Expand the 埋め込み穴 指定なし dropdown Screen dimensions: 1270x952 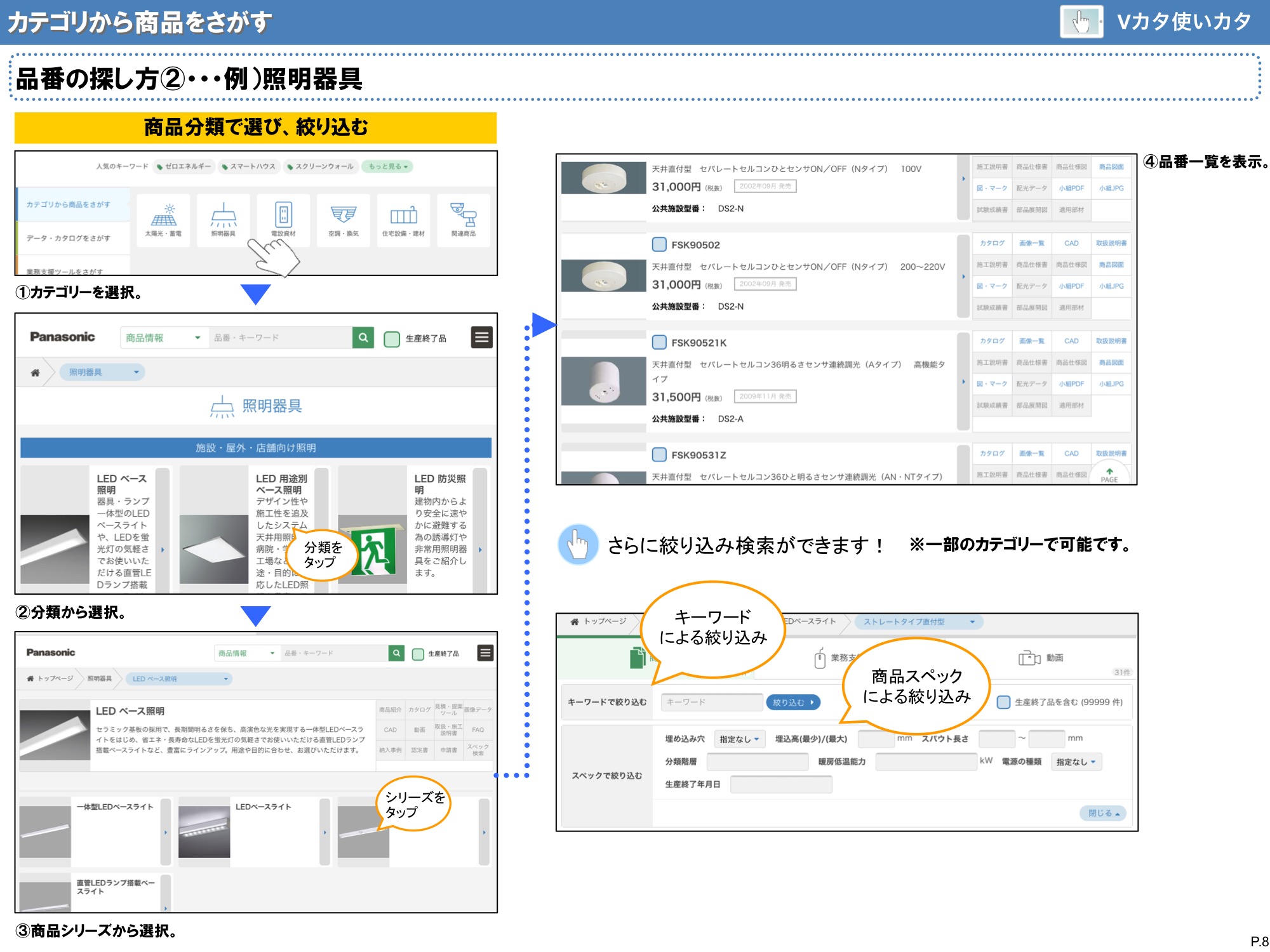pyautogui.click(x=739, y=739)
